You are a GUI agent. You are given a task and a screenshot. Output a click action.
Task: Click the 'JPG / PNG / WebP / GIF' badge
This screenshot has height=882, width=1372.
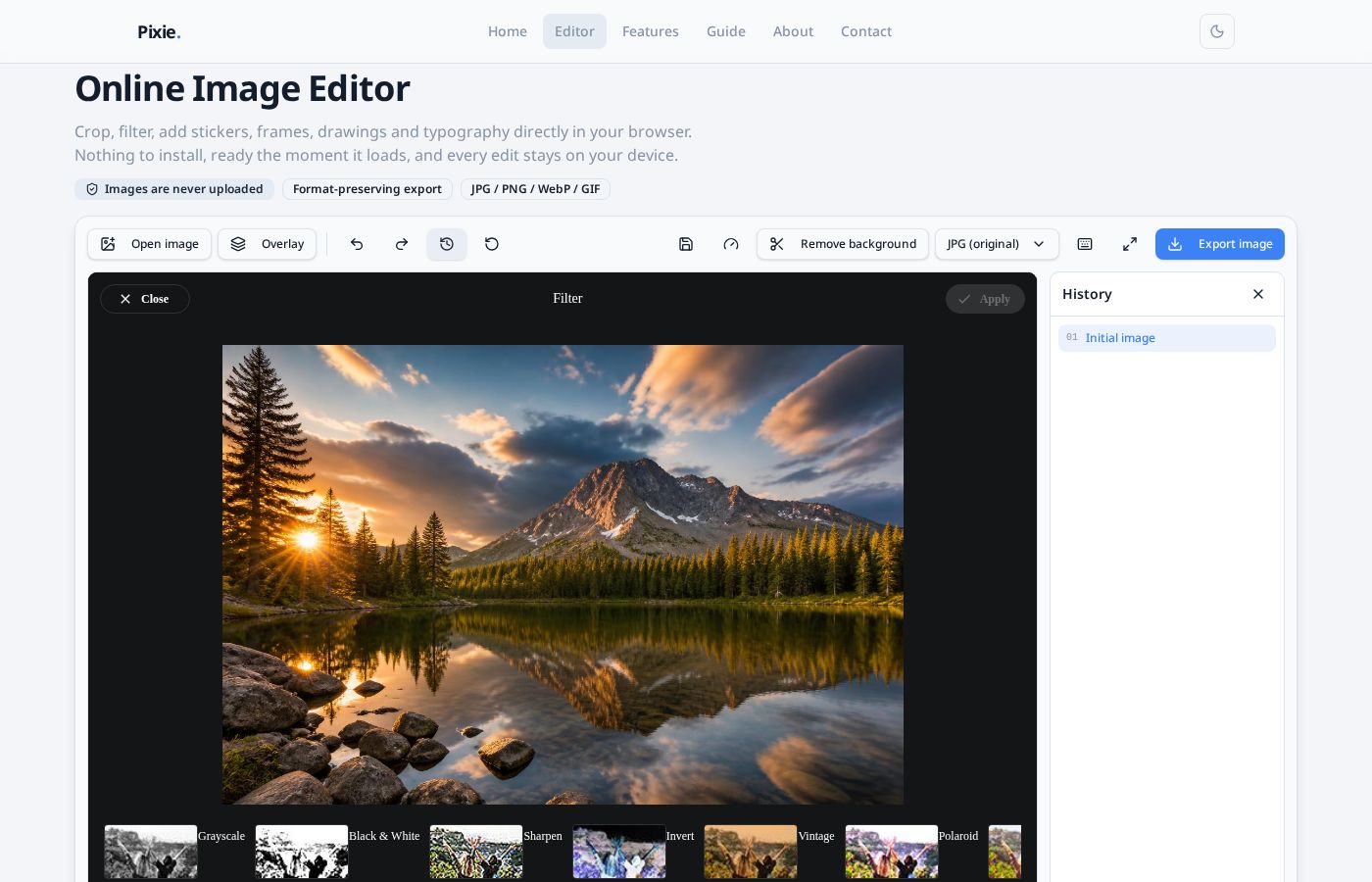tap(535, 189)
